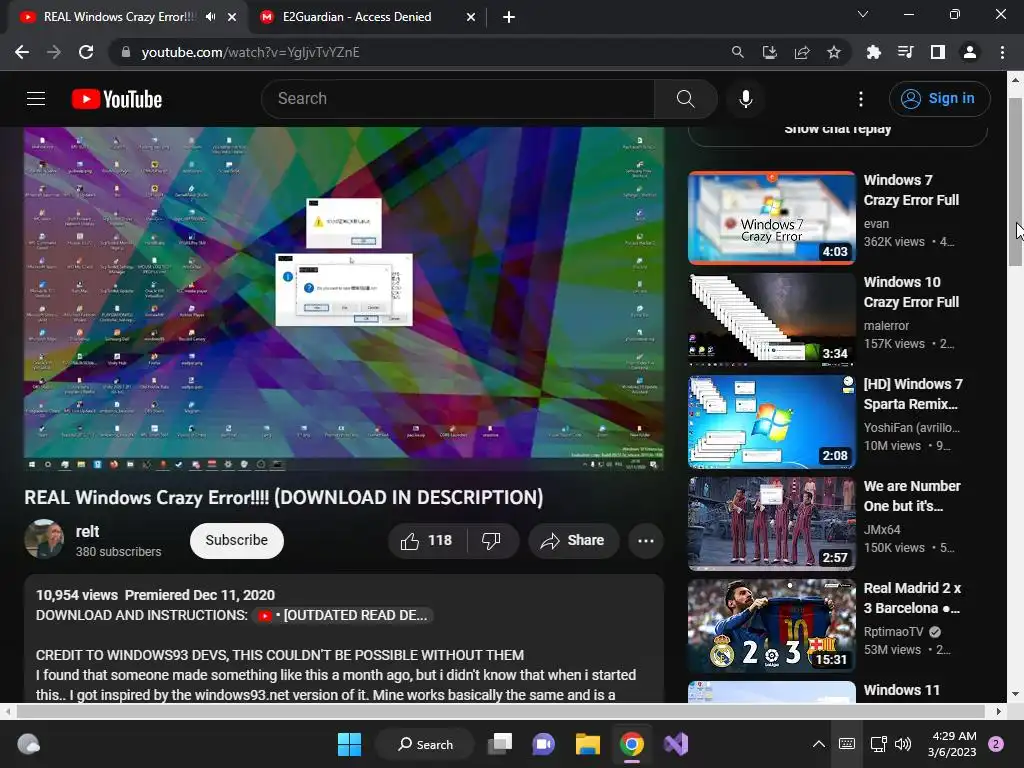The height and width of the screenshot is (768, 1024).
Task: Click the Share button under video
Action: point(573,541)
